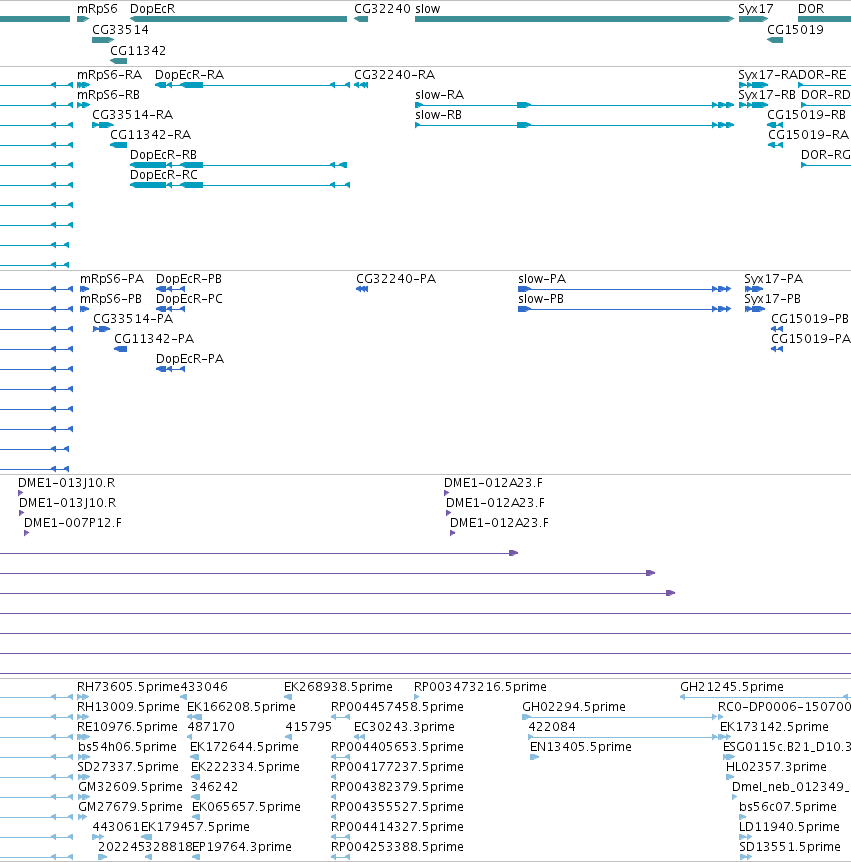Select EST SD13551.5prime
The height and width of the screenshot is (862, 851).
coord(790,847)
